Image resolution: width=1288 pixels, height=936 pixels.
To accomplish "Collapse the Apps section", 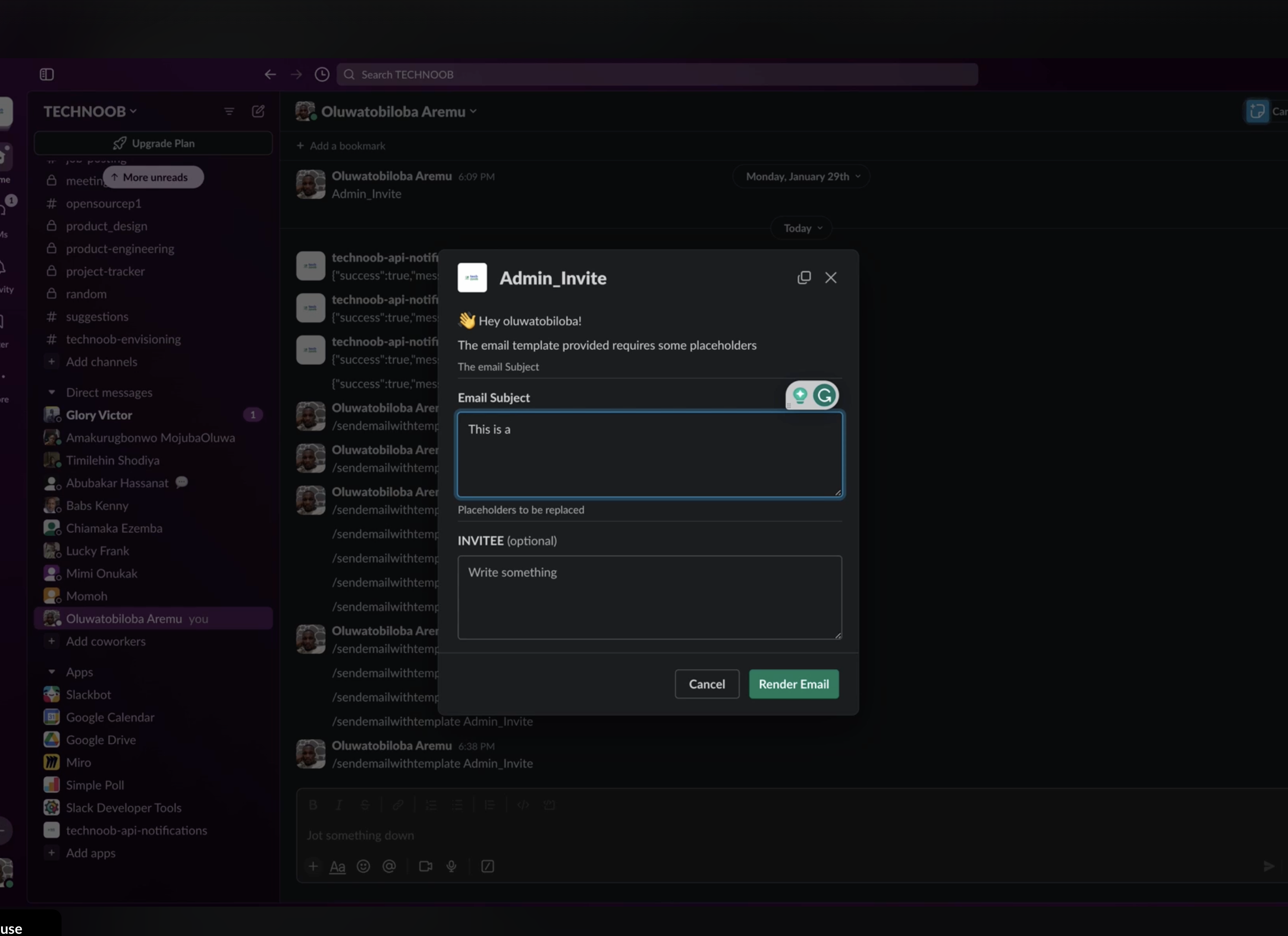I will pos(52,672).
